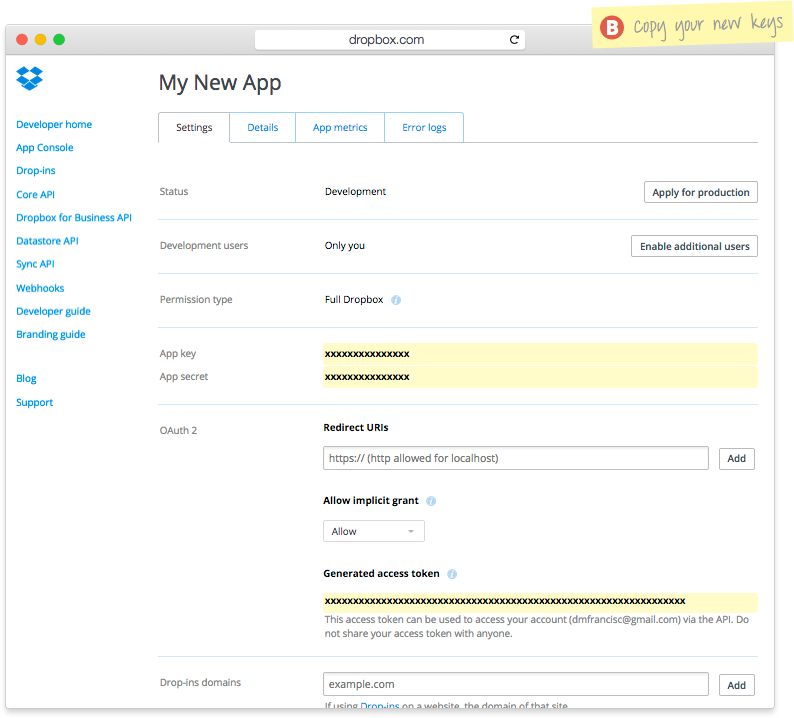The height and width of the screenshot is (718, 794).
Task: Click the My New App heading
Action: pyautogui.click(x=220, y=83)
